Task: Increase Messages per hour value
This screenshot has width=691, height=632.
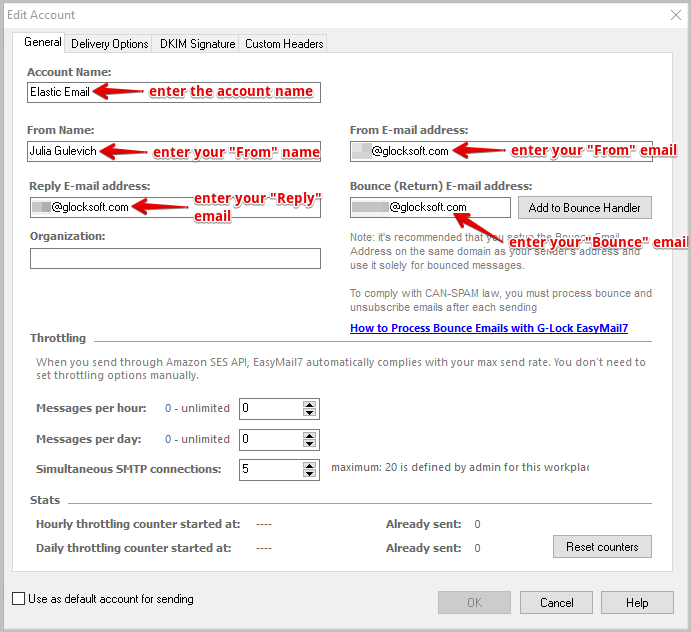Action: 309,405
